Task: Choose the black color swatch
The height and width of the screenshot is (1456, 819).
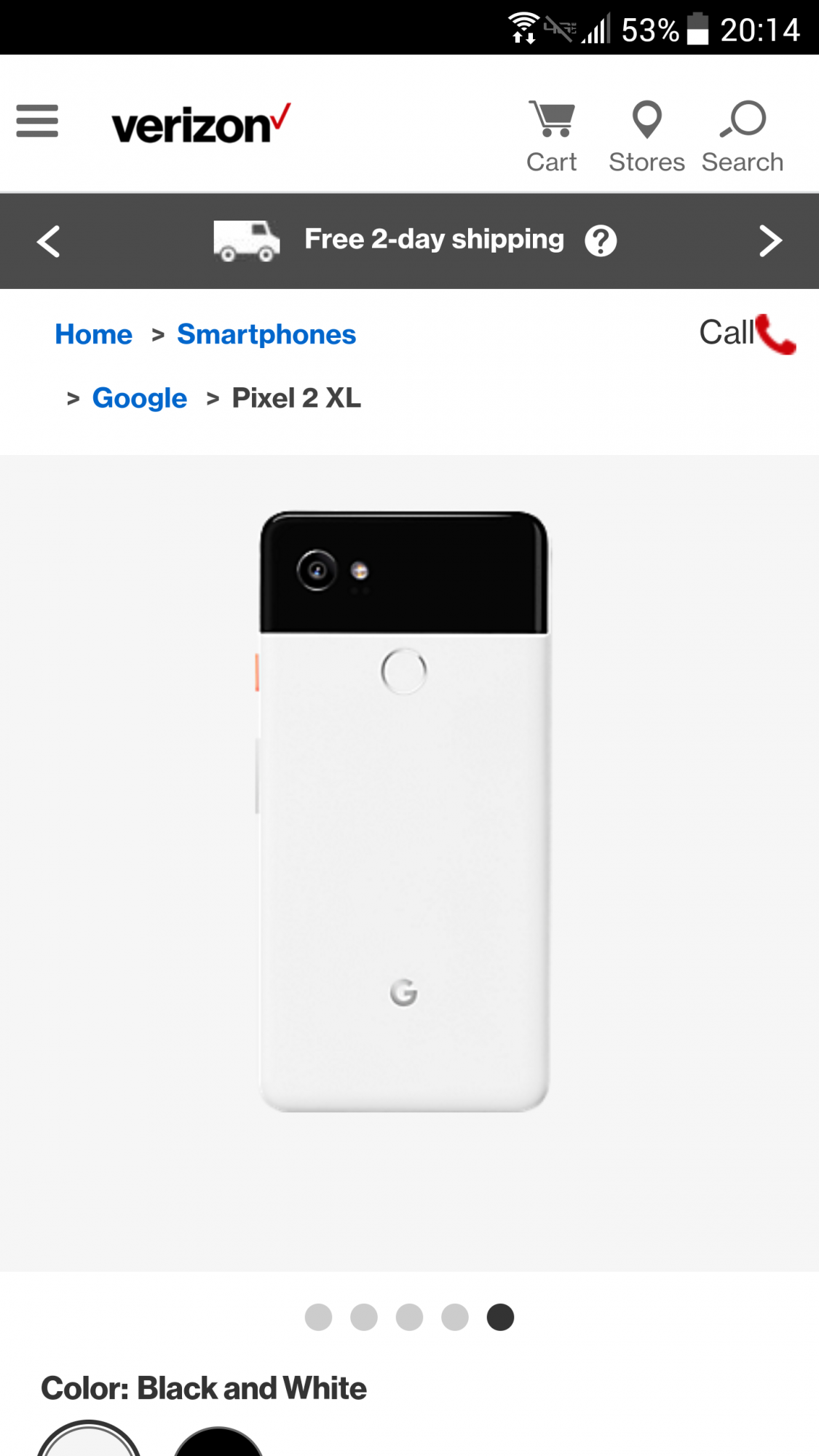Action: pos(218,1441)
